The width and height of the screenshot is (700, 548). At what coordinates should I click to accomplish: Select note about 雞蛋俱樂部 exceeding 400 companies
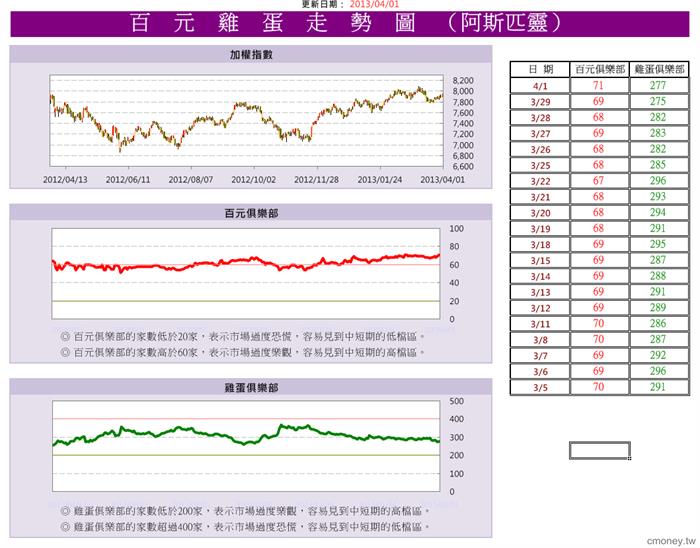click(246, 527)
